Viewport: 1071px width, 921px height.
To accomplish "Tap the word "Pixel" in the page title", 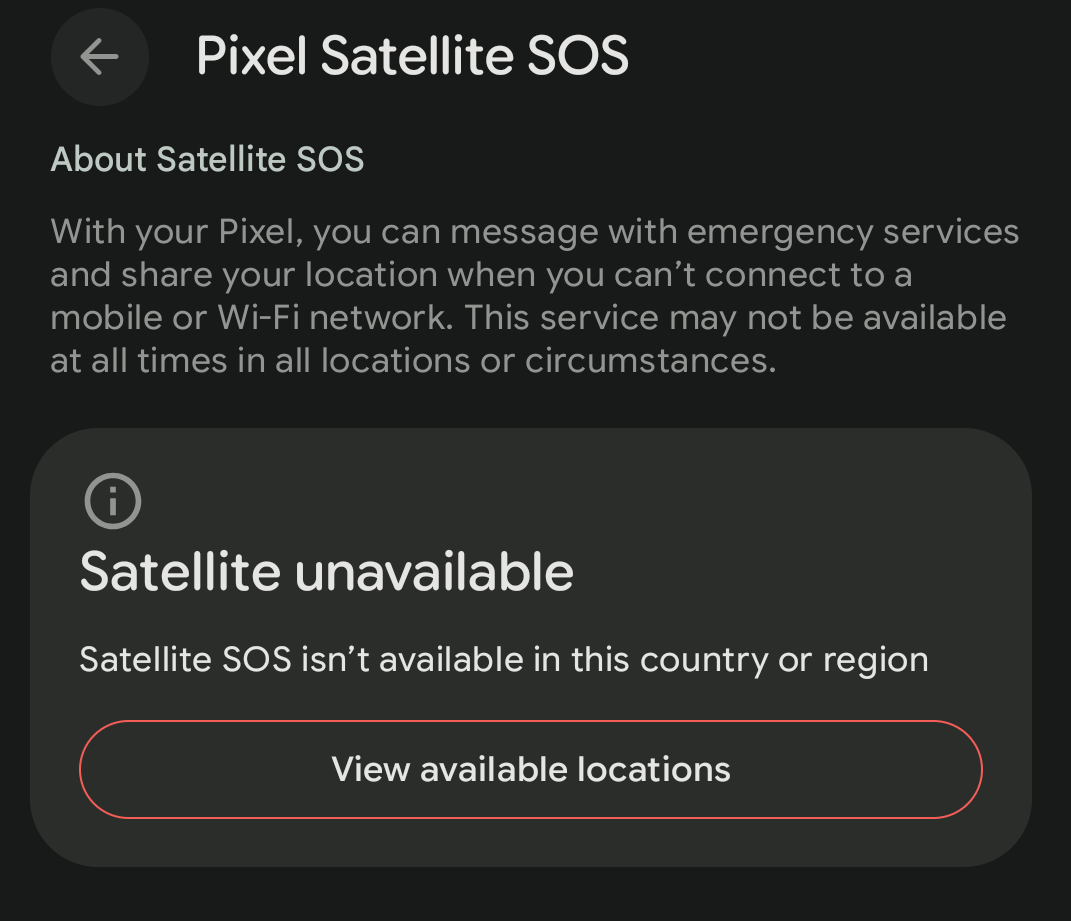I will pyautogui.click(x=252, y=56).
